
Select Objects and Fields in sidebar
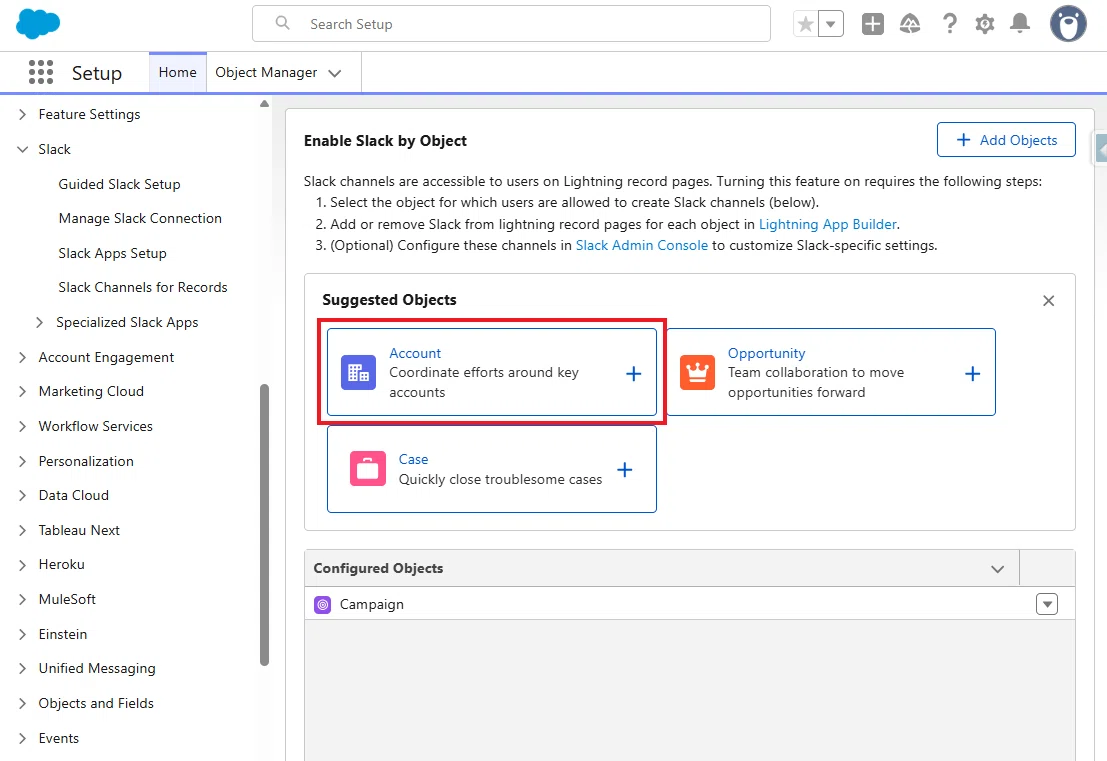96,704
